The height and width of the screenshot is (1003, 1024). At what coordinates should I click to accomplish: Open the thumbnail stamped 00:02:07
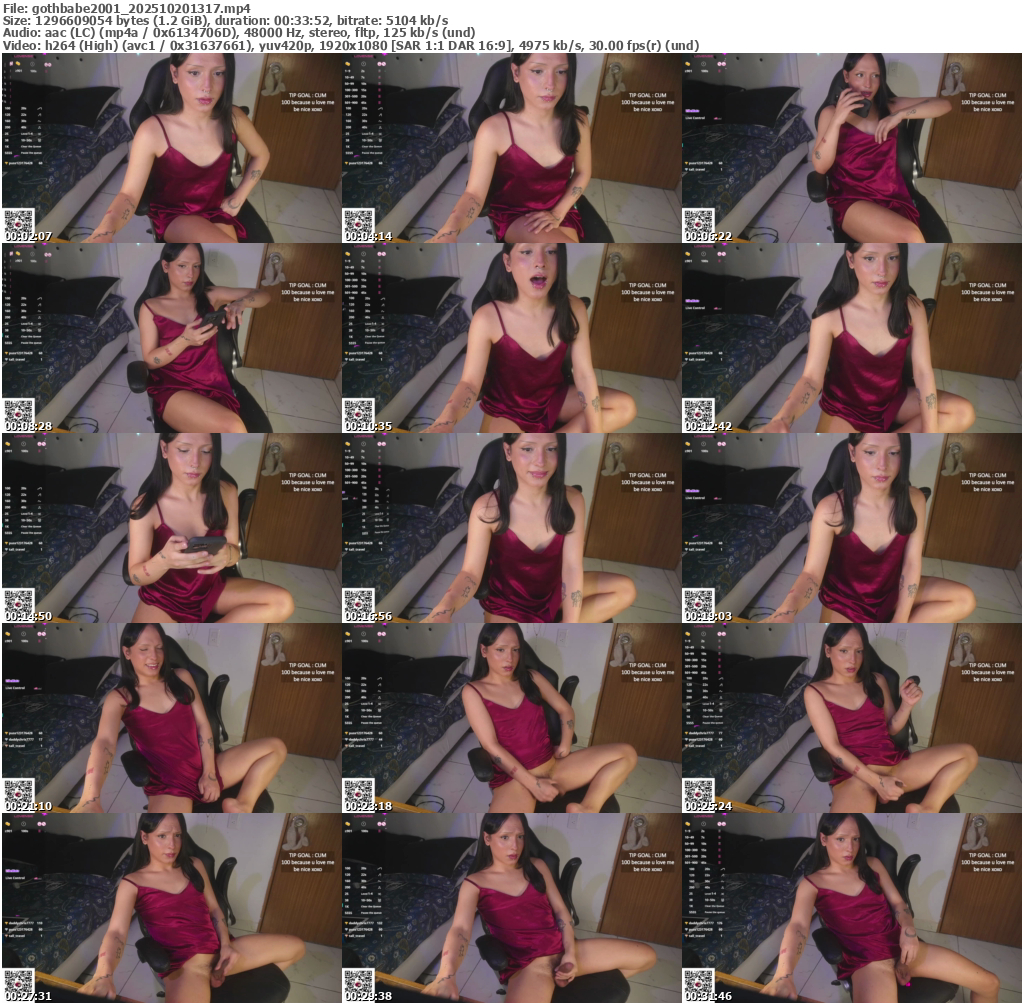172,148
